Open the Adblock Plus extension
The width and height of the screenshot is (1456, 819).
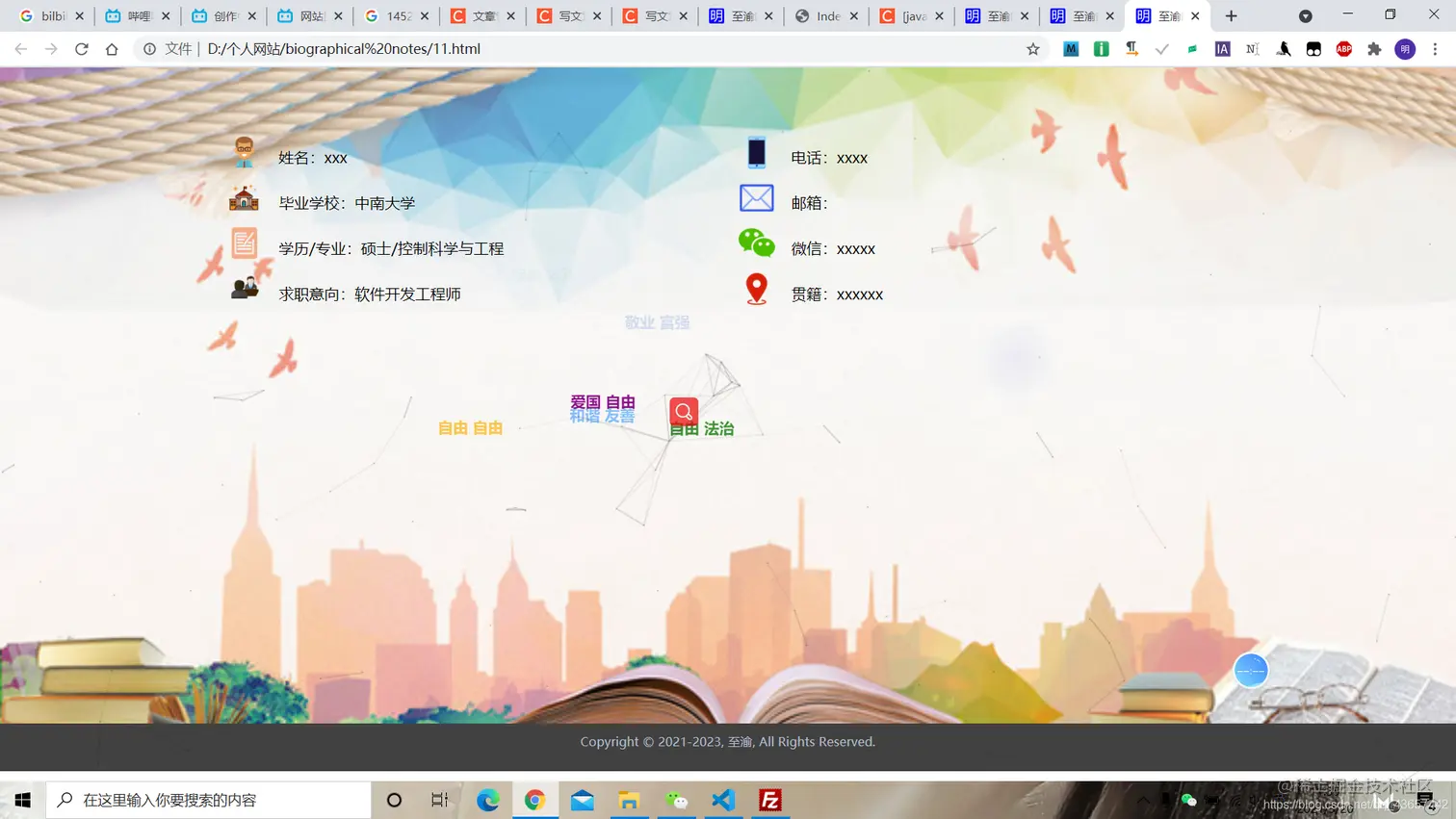pos(1343,48)
